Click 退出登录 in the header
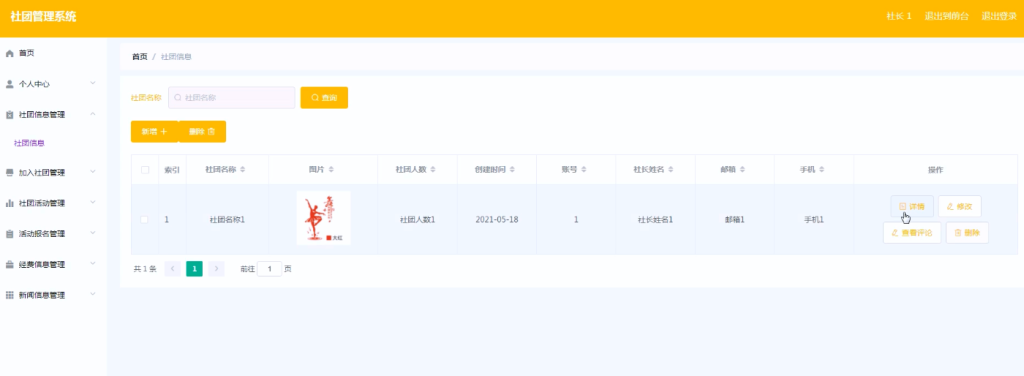 click(999, 16)
